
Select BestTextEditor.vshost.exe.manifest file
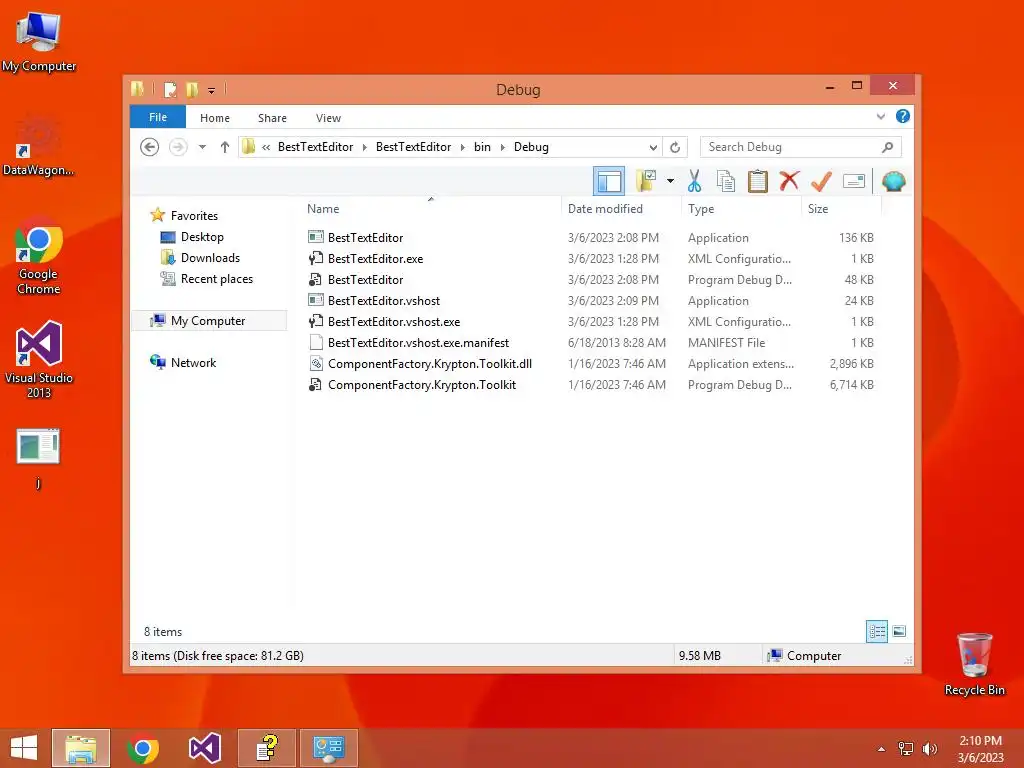[x=591, y=343]
